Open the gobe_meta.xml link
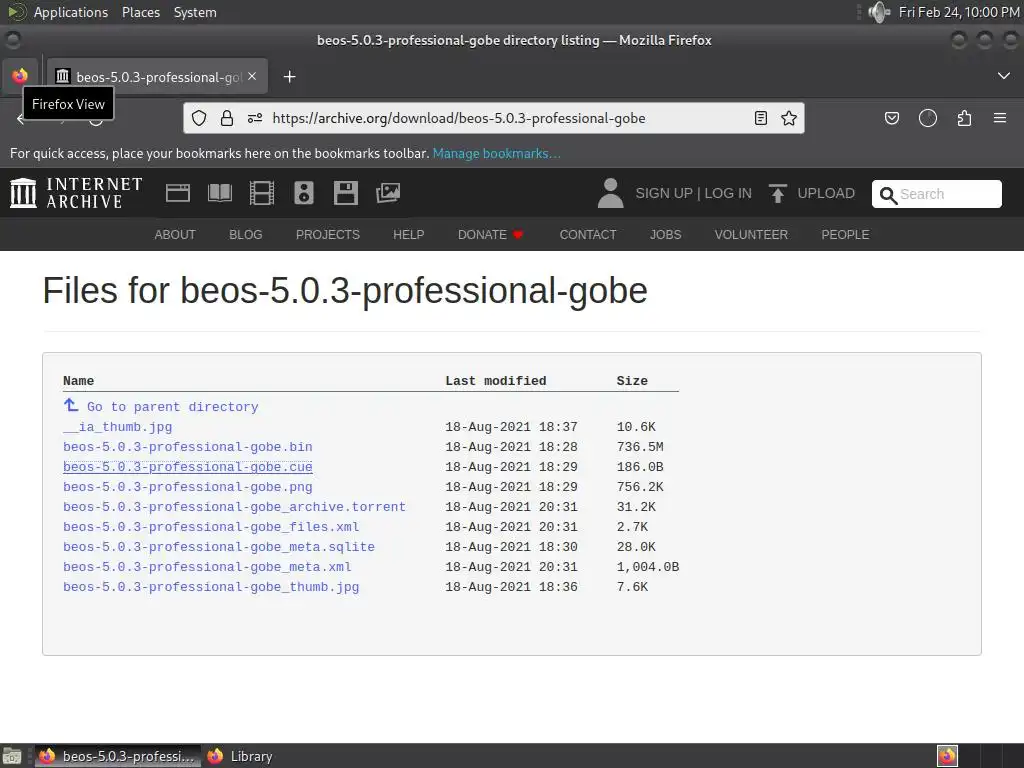 [207, 567]
